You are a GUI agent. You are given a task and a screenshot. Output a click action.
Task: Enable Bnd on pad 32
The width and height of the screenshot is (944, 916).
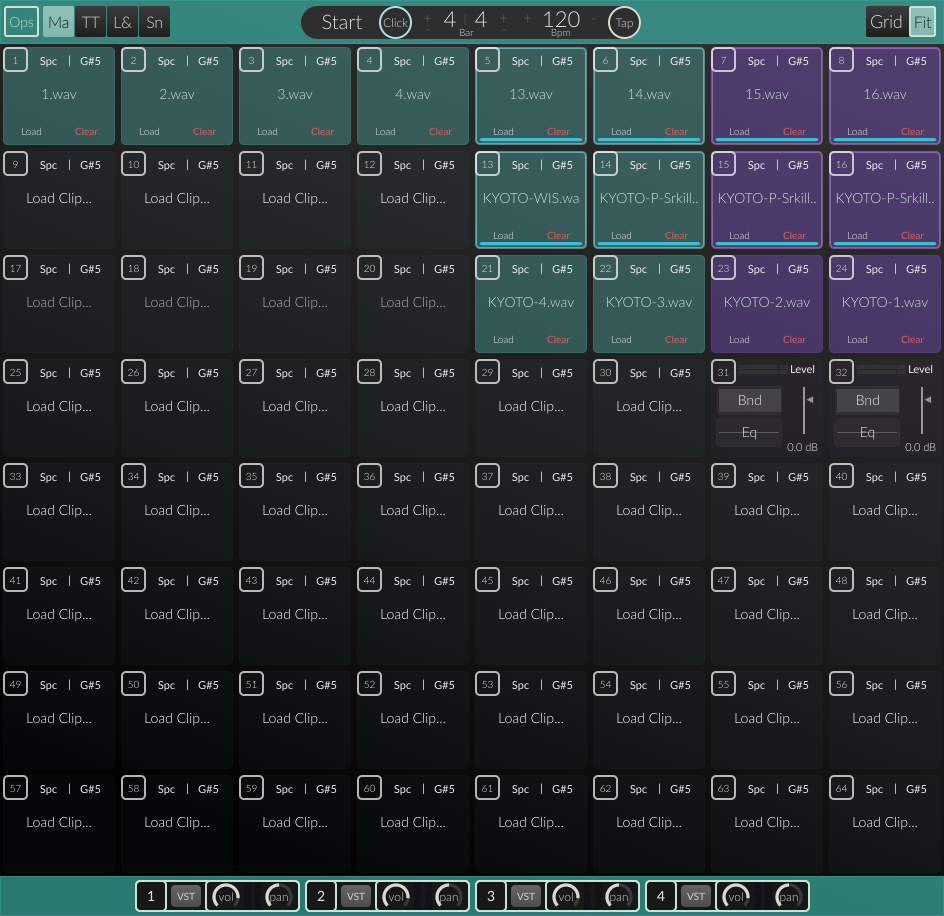pos(867,400)
